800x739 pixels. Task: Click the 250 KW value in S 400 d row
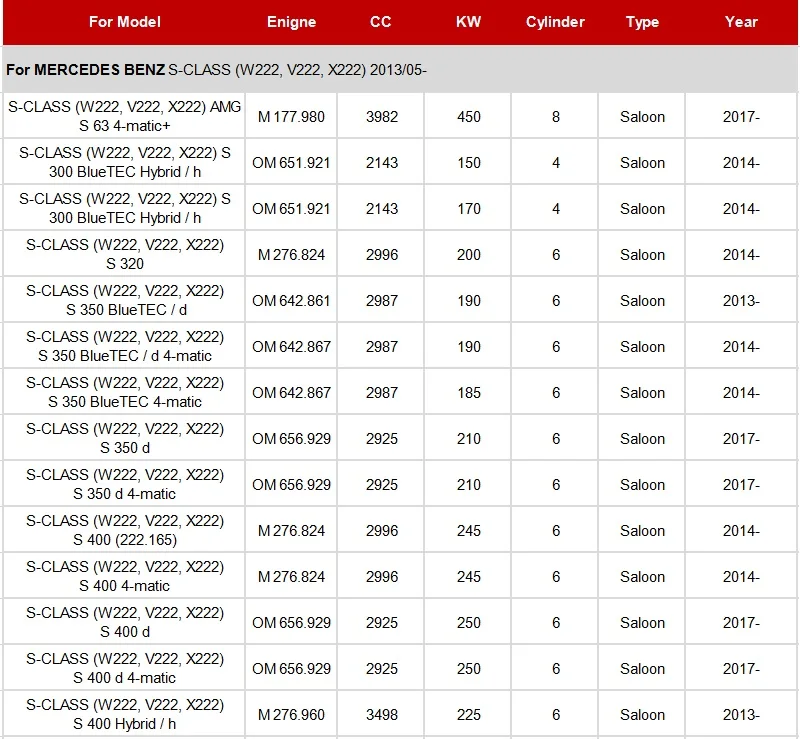tap(469, 623)
